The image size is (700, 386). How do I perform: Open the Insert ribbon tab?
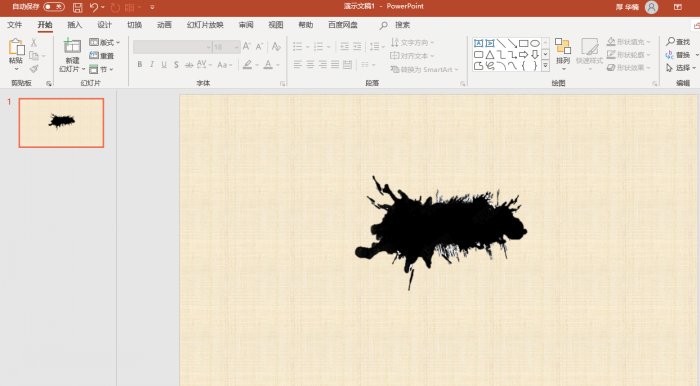pos(75,25)
